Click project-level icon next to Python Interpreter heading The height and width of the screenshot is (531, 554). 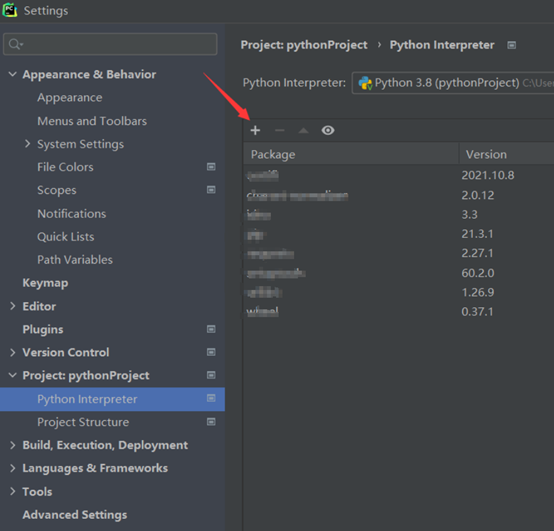[x=512, y=45]
